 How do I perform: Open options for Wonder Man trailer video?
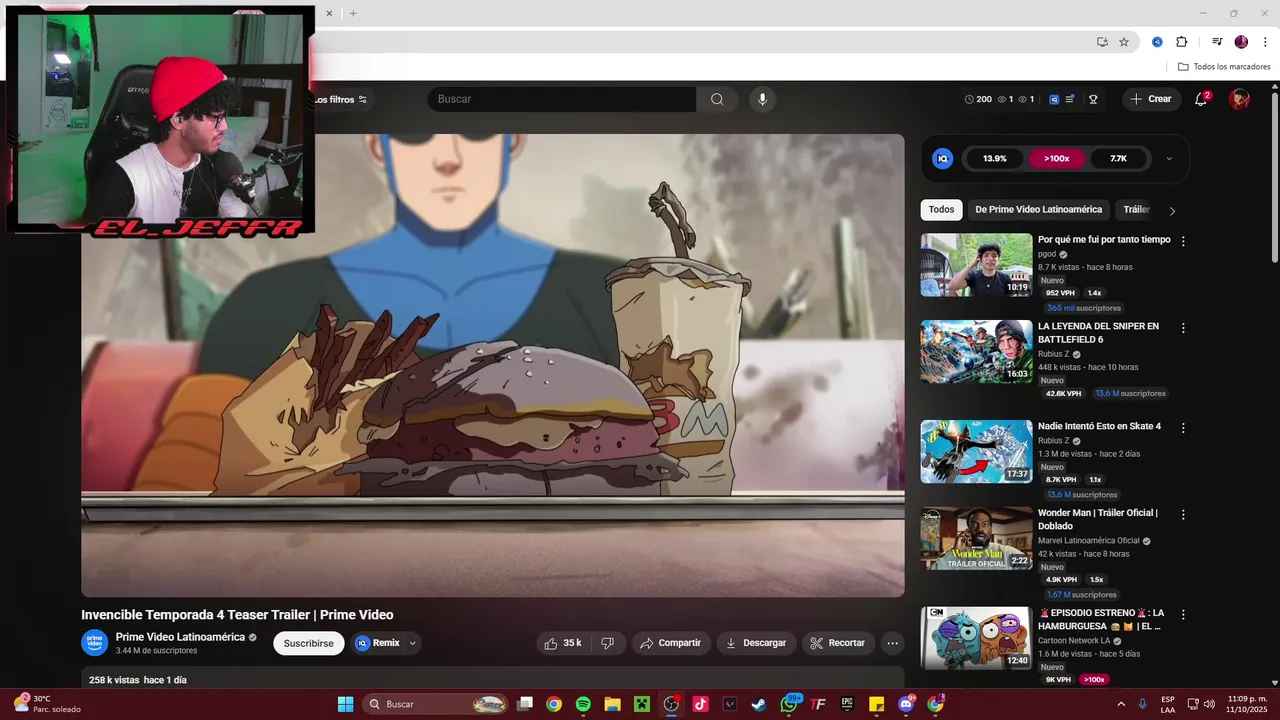1183,515
